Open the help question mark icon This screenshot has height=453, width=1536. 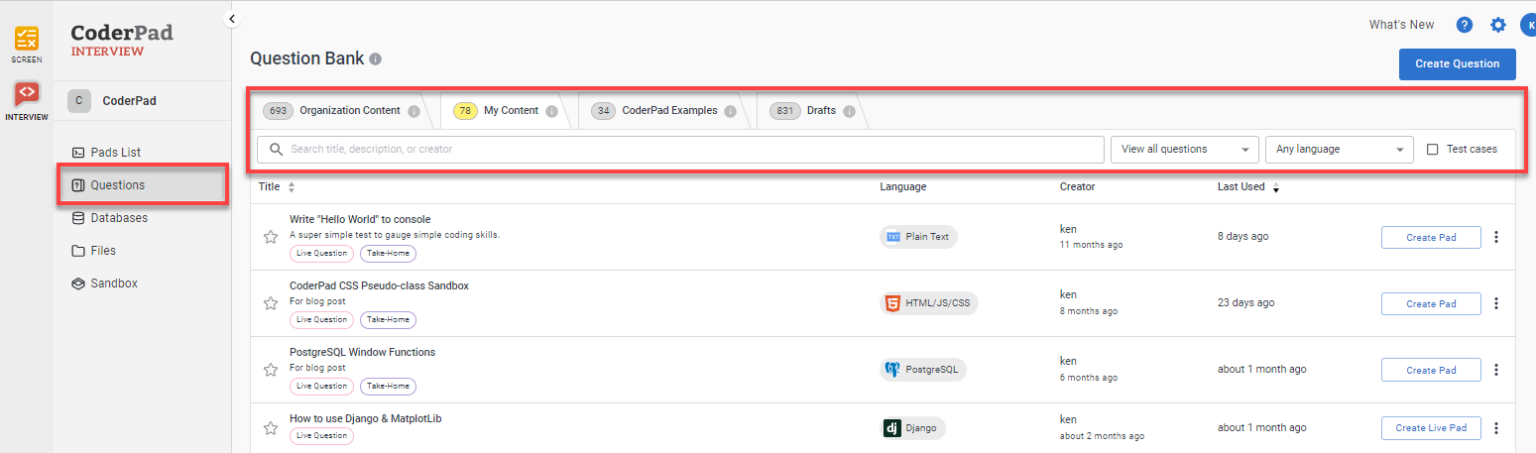tap(1464, 25)
